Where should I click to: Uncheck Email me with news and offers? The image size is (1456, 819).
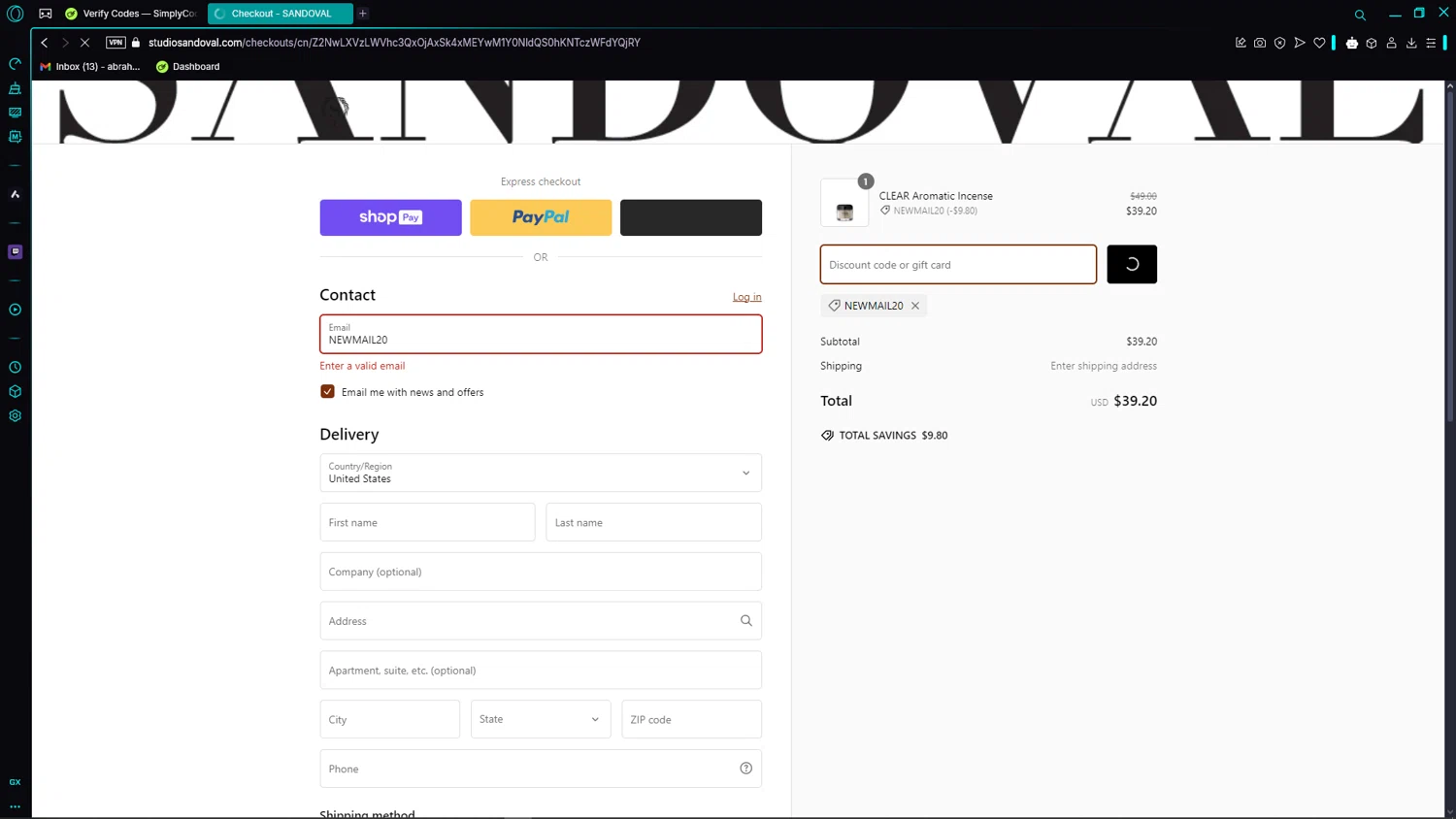point(327,392)
